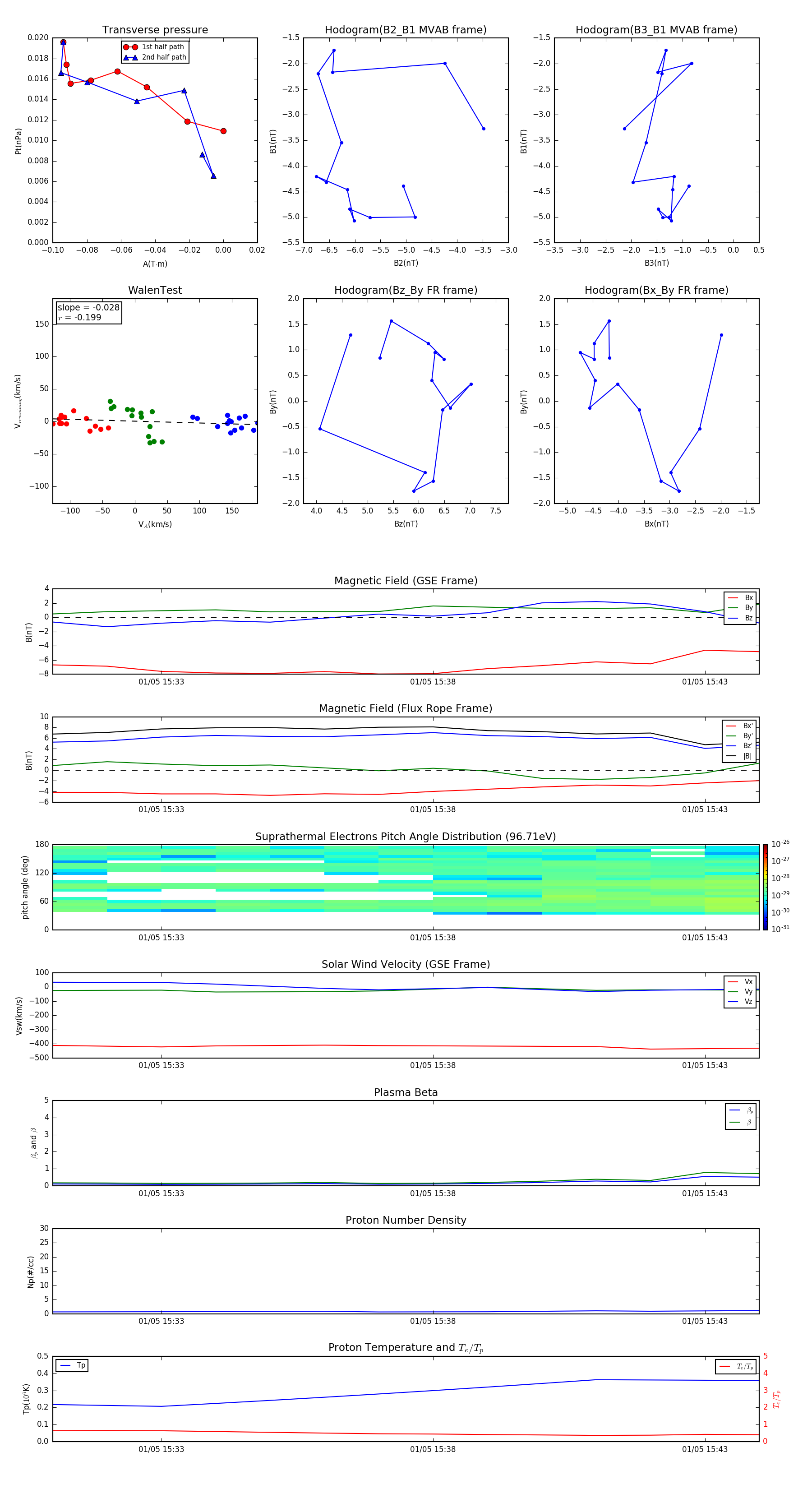Click the "Plasma Beta" panel title

tap(406, 1092)
